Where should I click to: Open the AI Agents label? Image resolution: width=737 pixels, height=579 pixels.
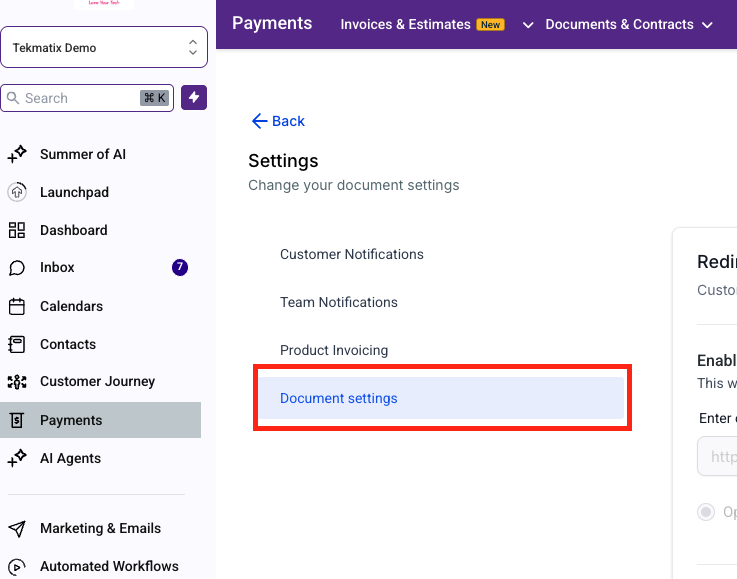71,458
